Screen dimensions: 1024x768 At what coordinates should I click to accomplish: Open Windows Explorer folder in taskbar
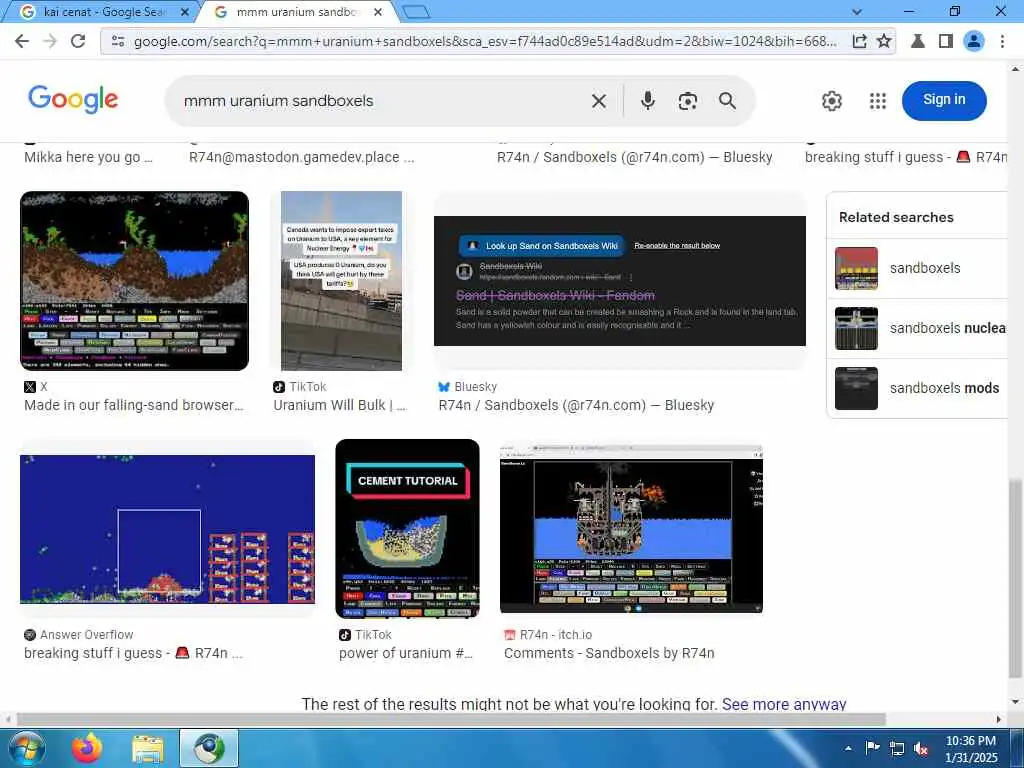(x=148, y=749)
